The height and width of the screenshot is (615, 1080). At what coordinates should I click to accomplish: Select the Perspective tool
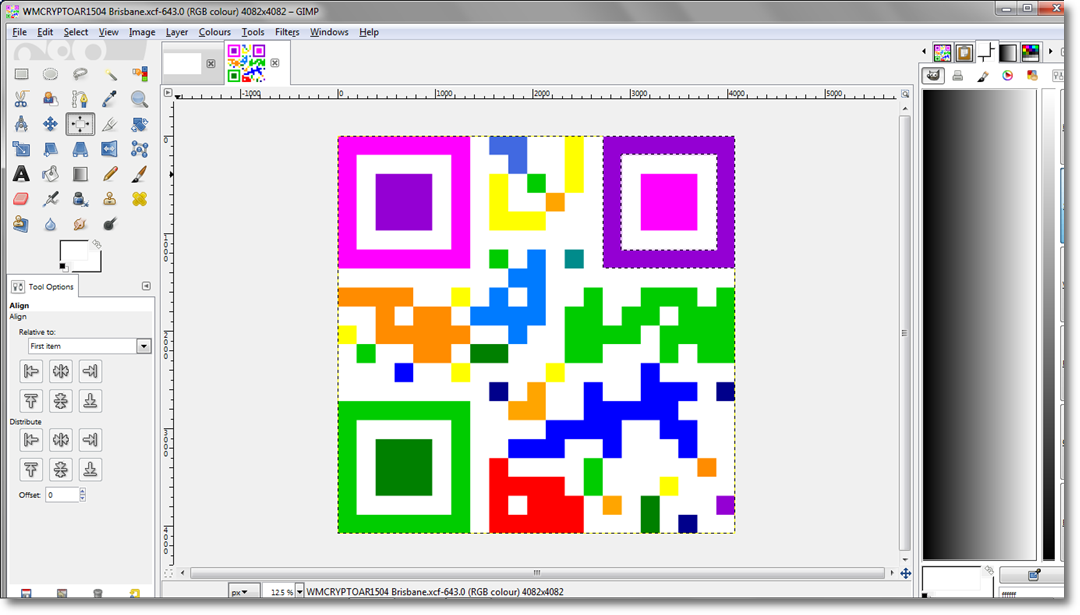80,149
